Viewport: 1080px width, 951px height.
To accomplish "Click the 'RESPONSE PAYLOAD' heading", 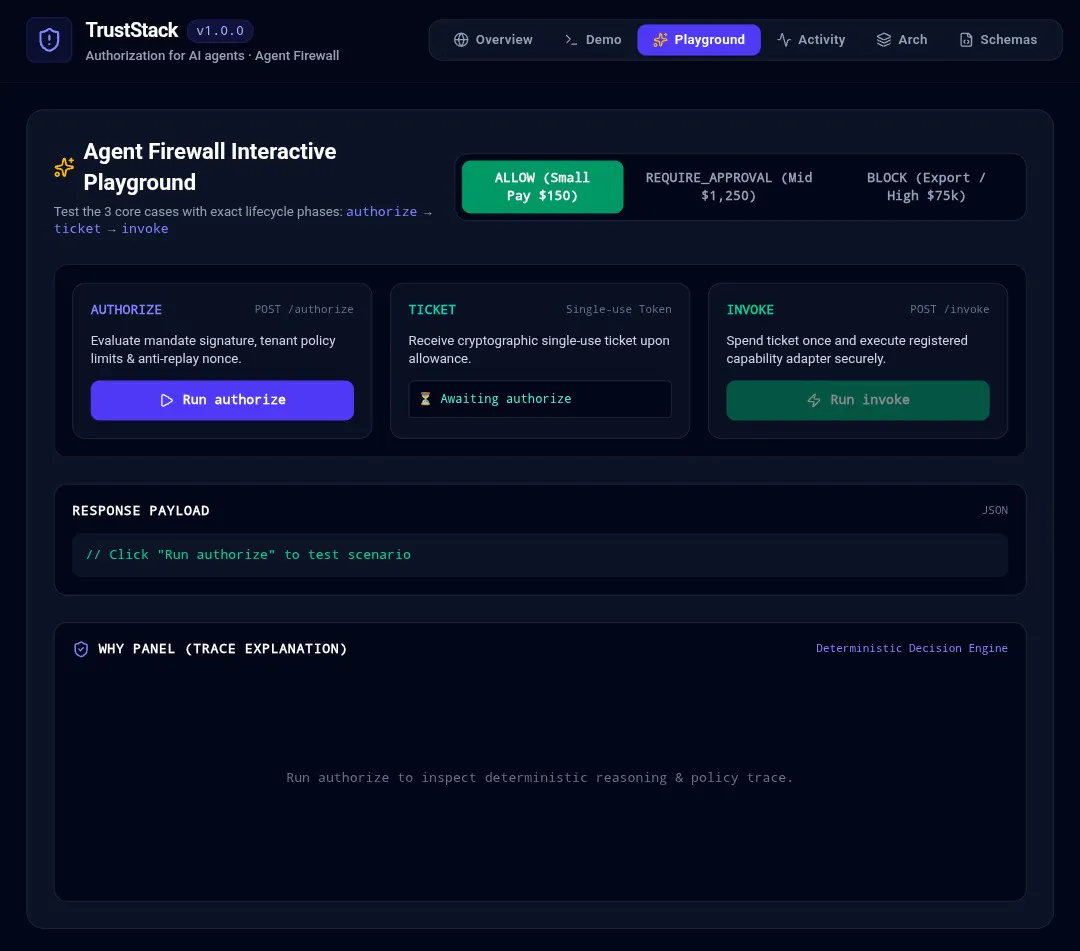I will pyautogui.click(x=141, y=511).
